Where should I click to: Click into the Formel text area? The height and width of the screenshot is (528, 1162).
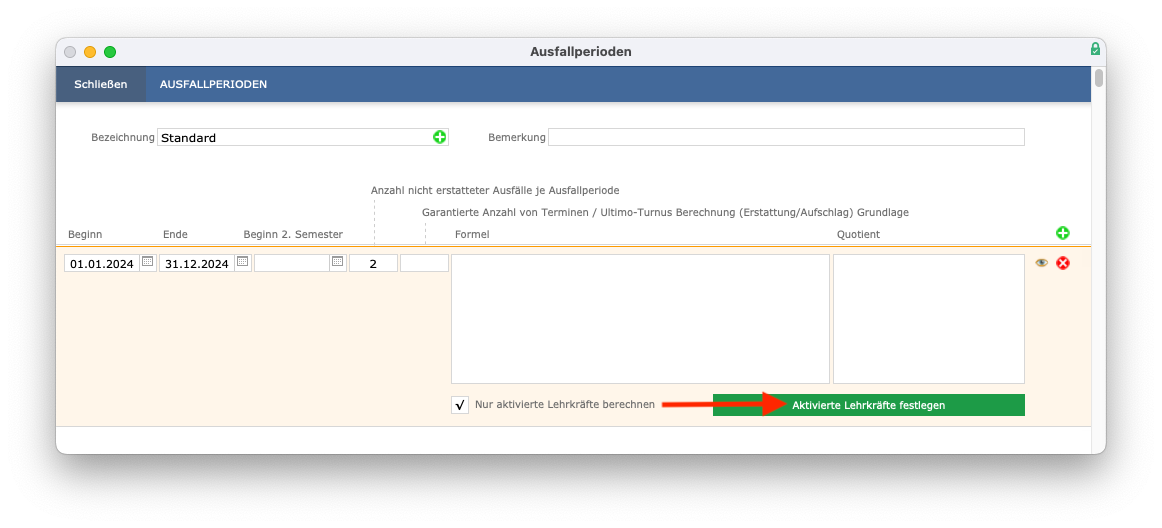click(640, 319)
